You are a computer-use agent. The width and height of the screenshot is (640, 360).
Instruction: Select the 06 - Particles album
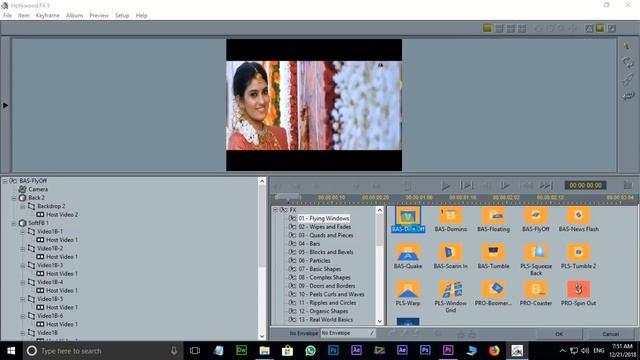pyautogui.click(x=314, y=260)
